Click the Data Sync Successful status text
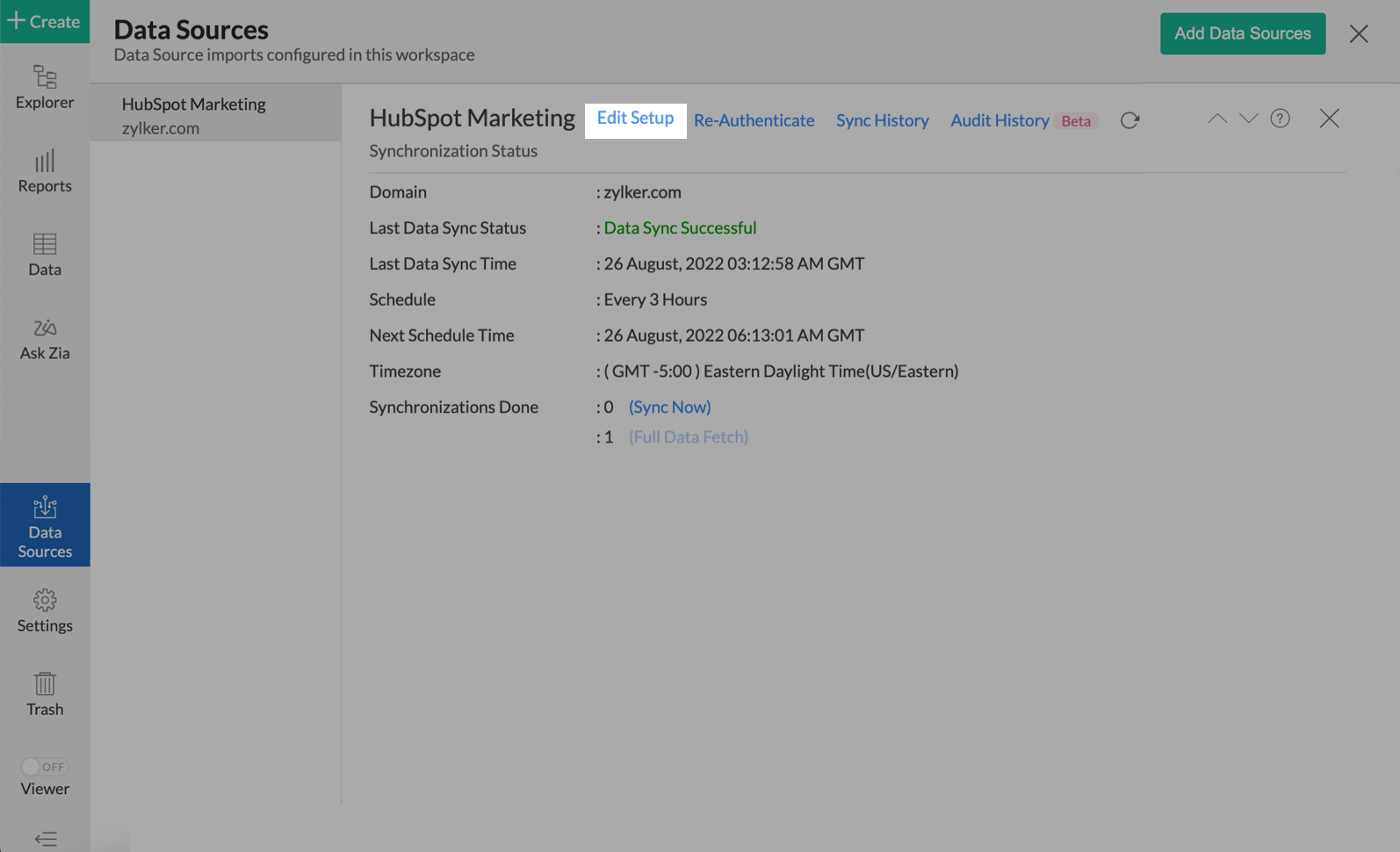This screenshot has width=1400, height=852. [680, 227]
